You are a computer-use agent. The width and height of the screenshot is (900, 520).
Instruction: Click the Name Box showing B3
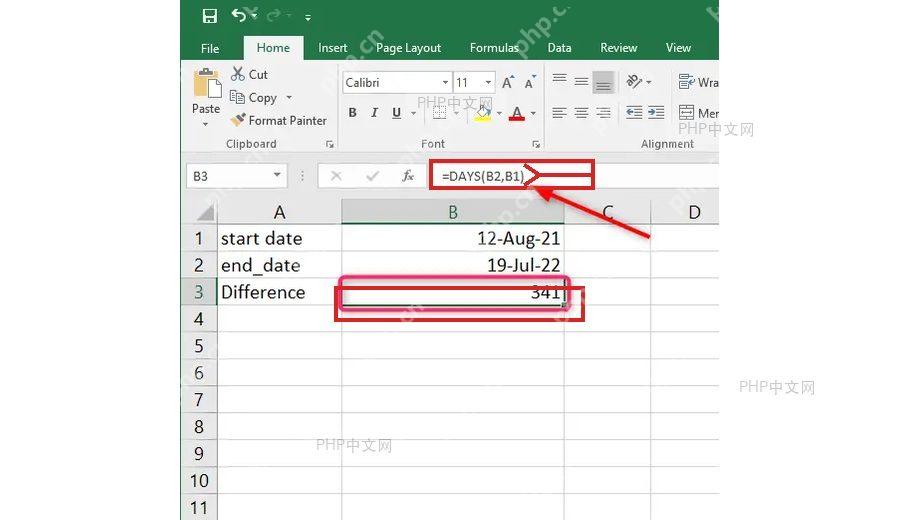tap(230, 176)
